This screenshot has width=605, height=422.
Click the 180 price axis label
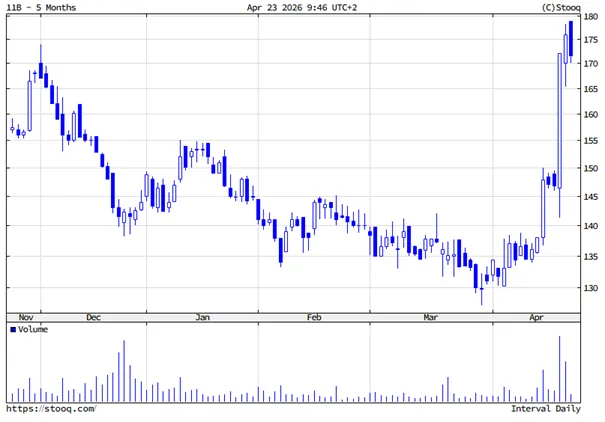pyautogui.click(x=591, y=17)
